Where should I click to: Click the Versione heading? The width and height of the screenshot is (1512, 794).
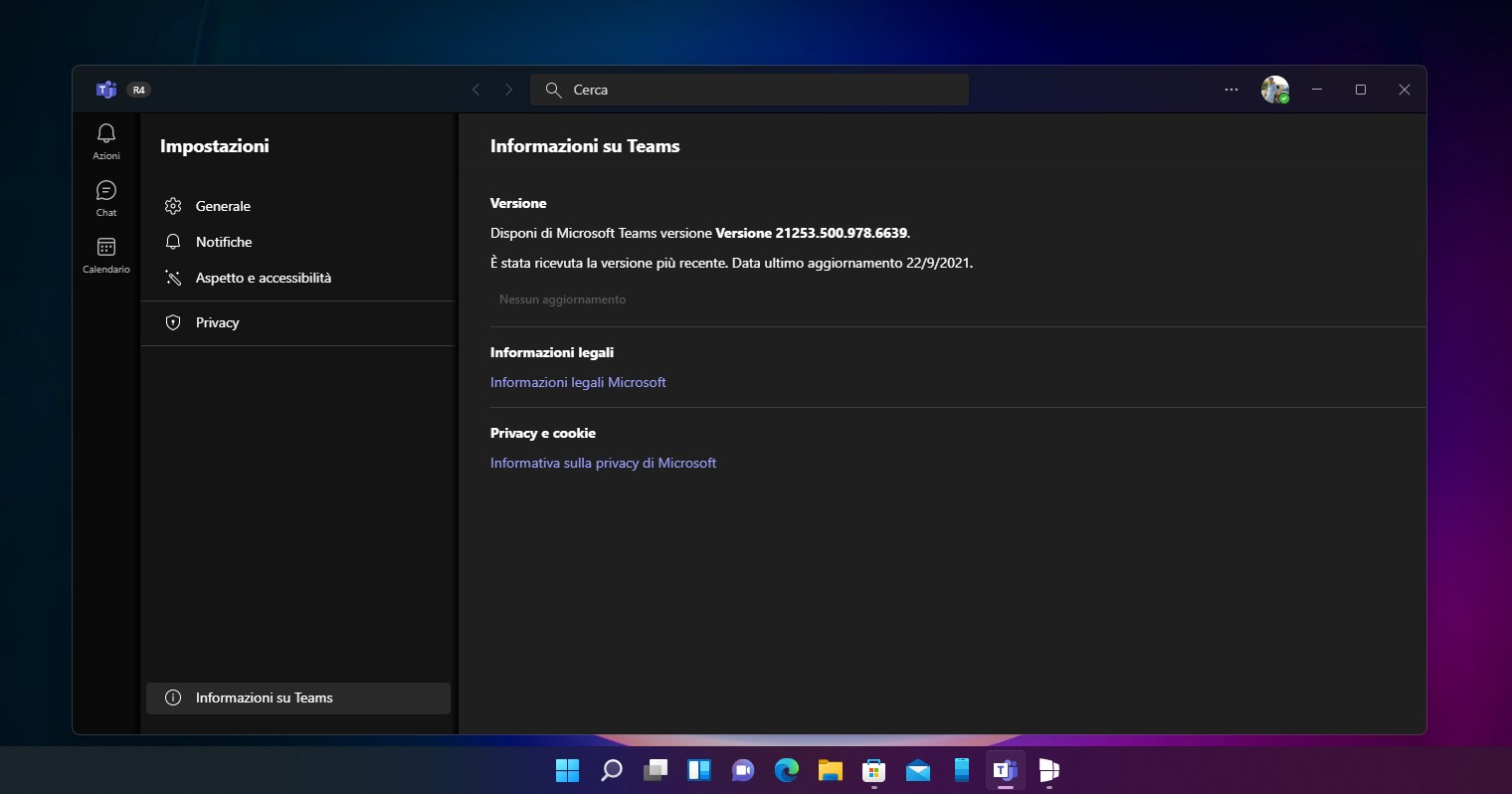pos(518,203)
